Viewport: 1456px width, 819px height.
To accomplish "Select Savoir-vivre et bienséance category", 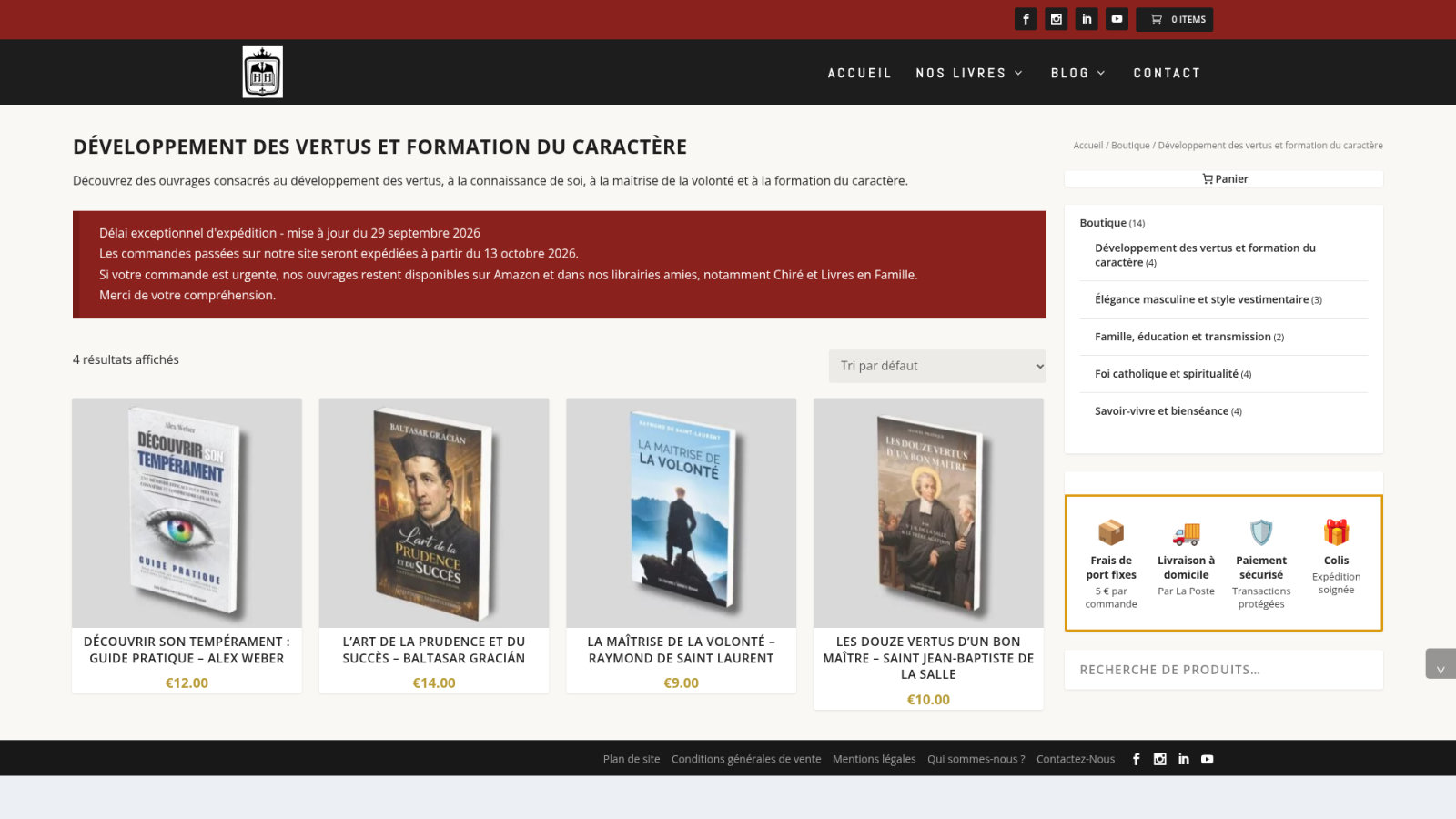I will pos(1161,411).
